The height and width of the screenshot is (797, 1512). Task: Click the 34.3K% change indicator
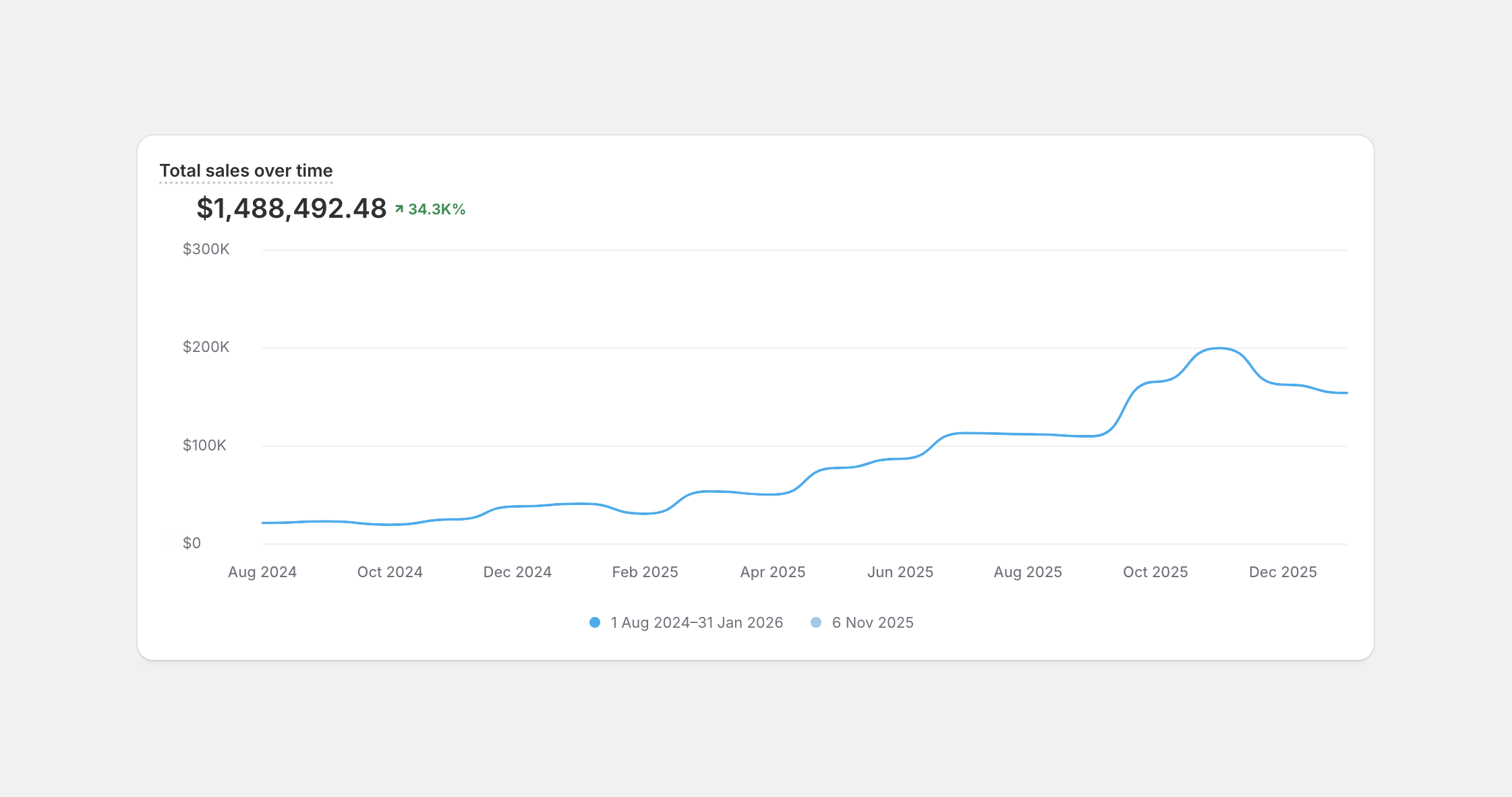436,209
